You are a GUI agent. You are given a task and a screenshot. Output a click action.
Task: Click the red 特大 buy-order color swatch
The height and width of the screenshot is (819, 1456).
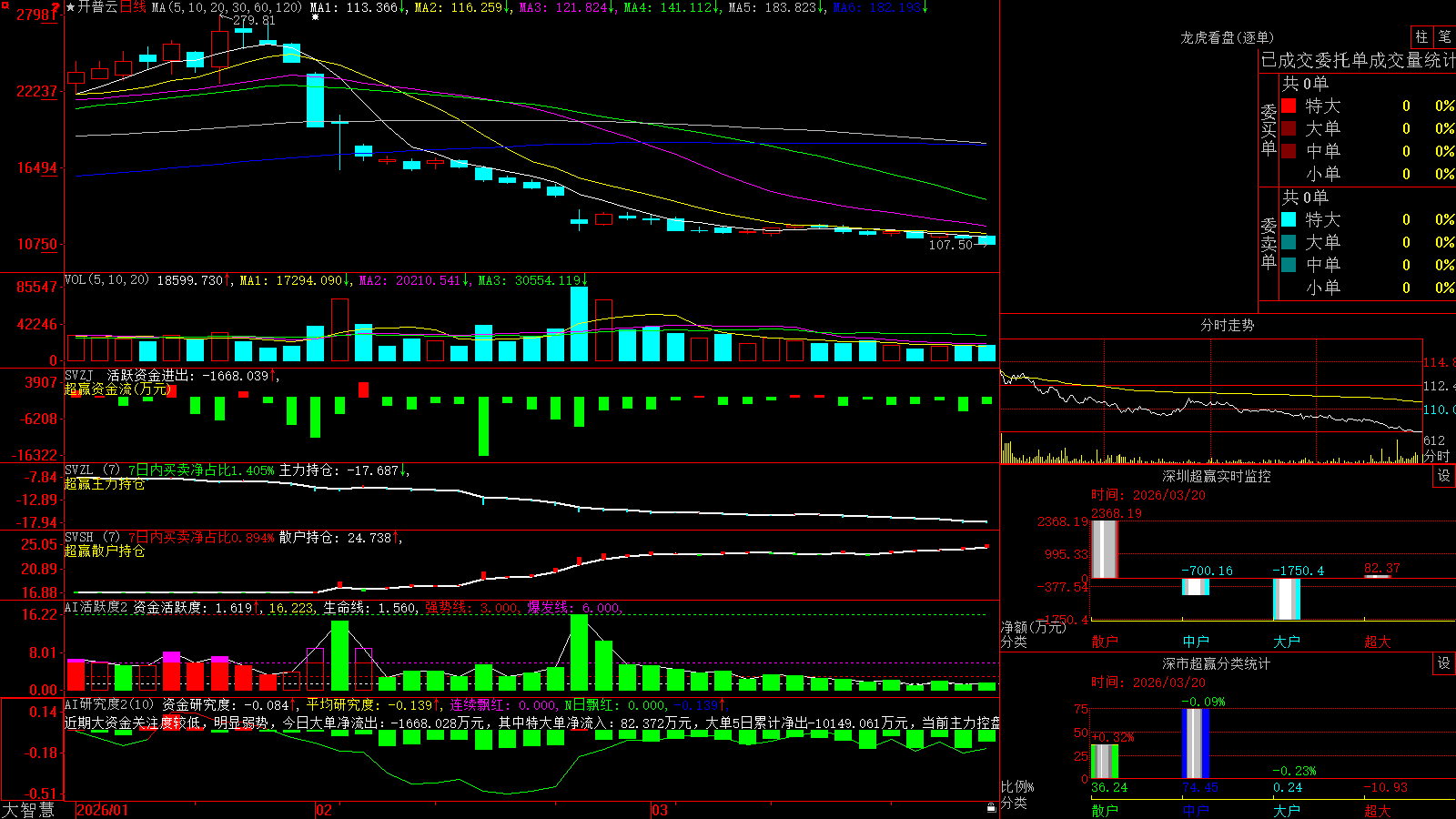1289,106
